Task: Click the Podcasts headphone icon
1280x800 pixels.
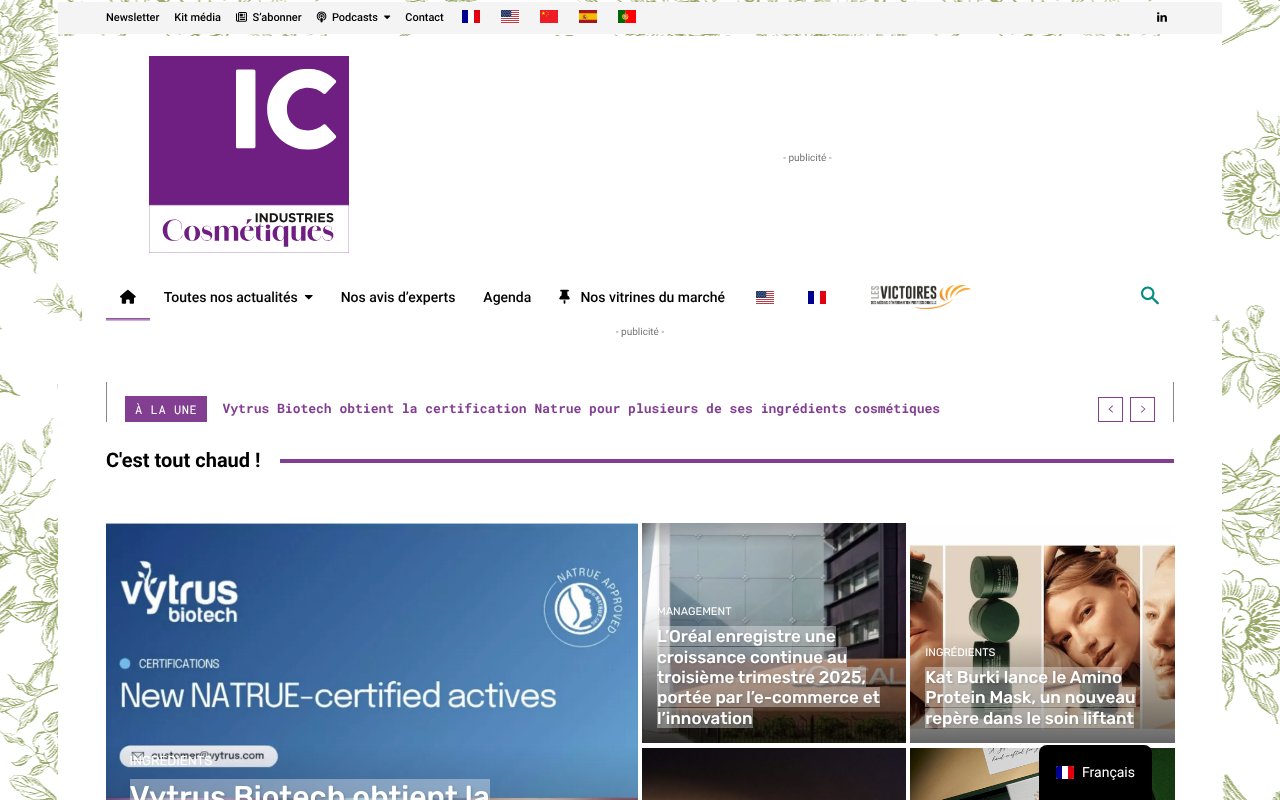Action: [x=321, y=17]
